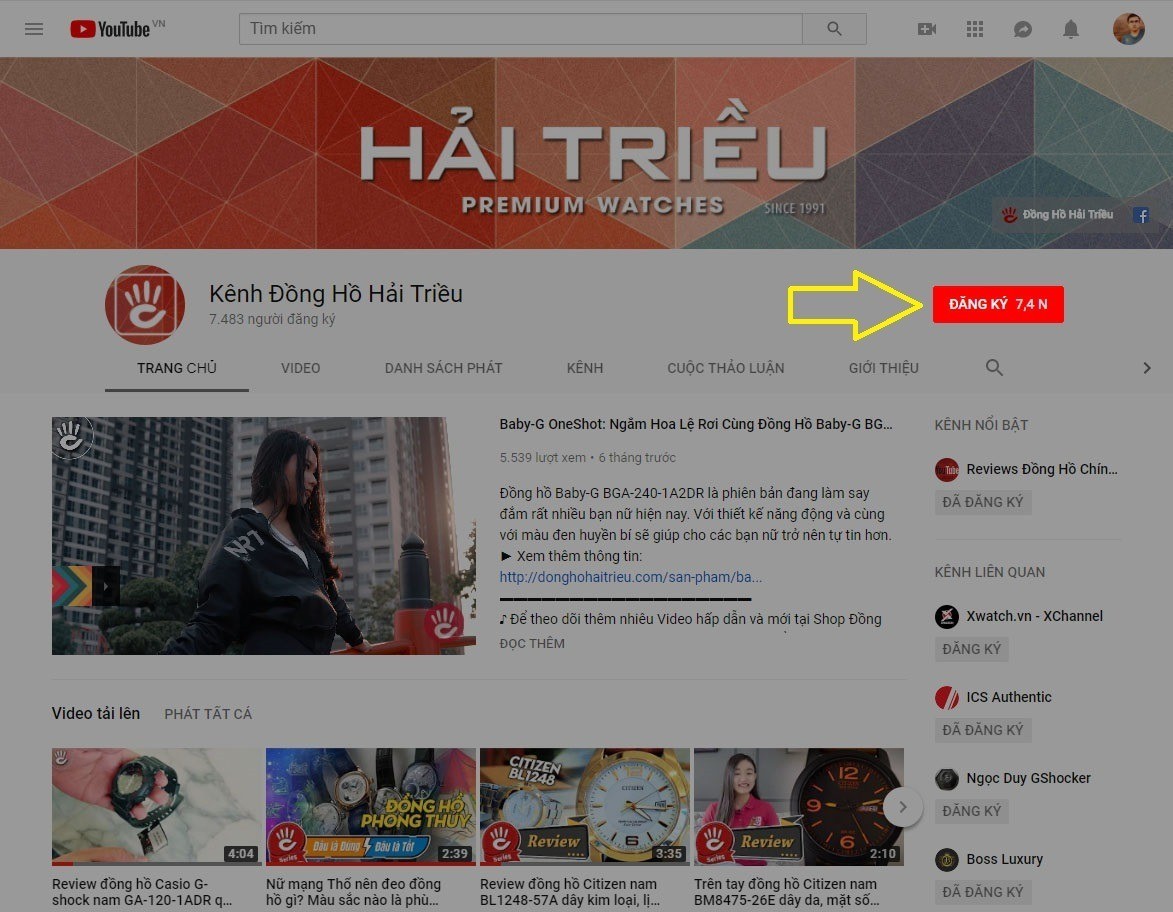1173x912 pixels.
Task: Click 7.483 người đăng ký count
Action: point(272,319)
